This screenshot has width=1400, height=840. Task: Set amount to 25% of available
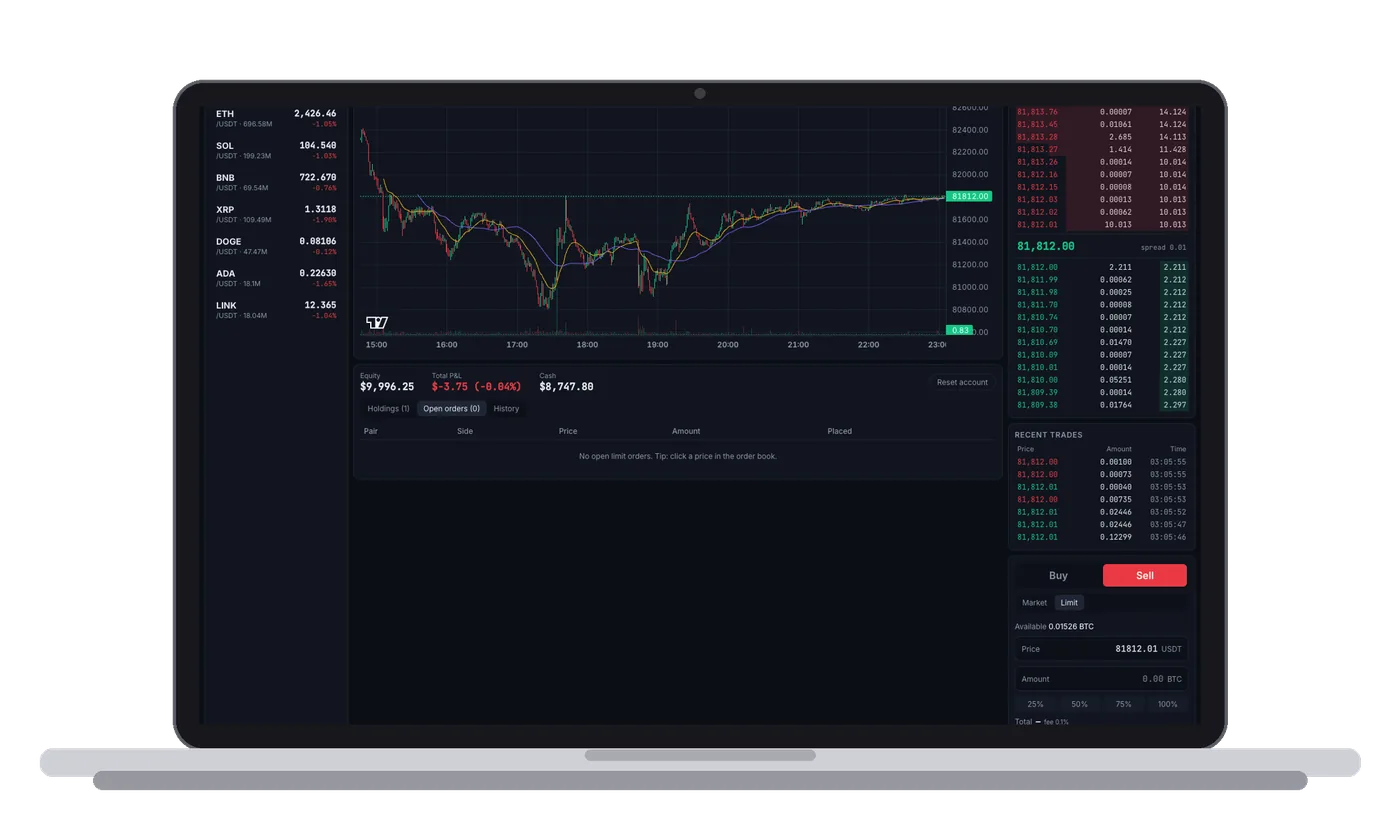(1035, 704)
